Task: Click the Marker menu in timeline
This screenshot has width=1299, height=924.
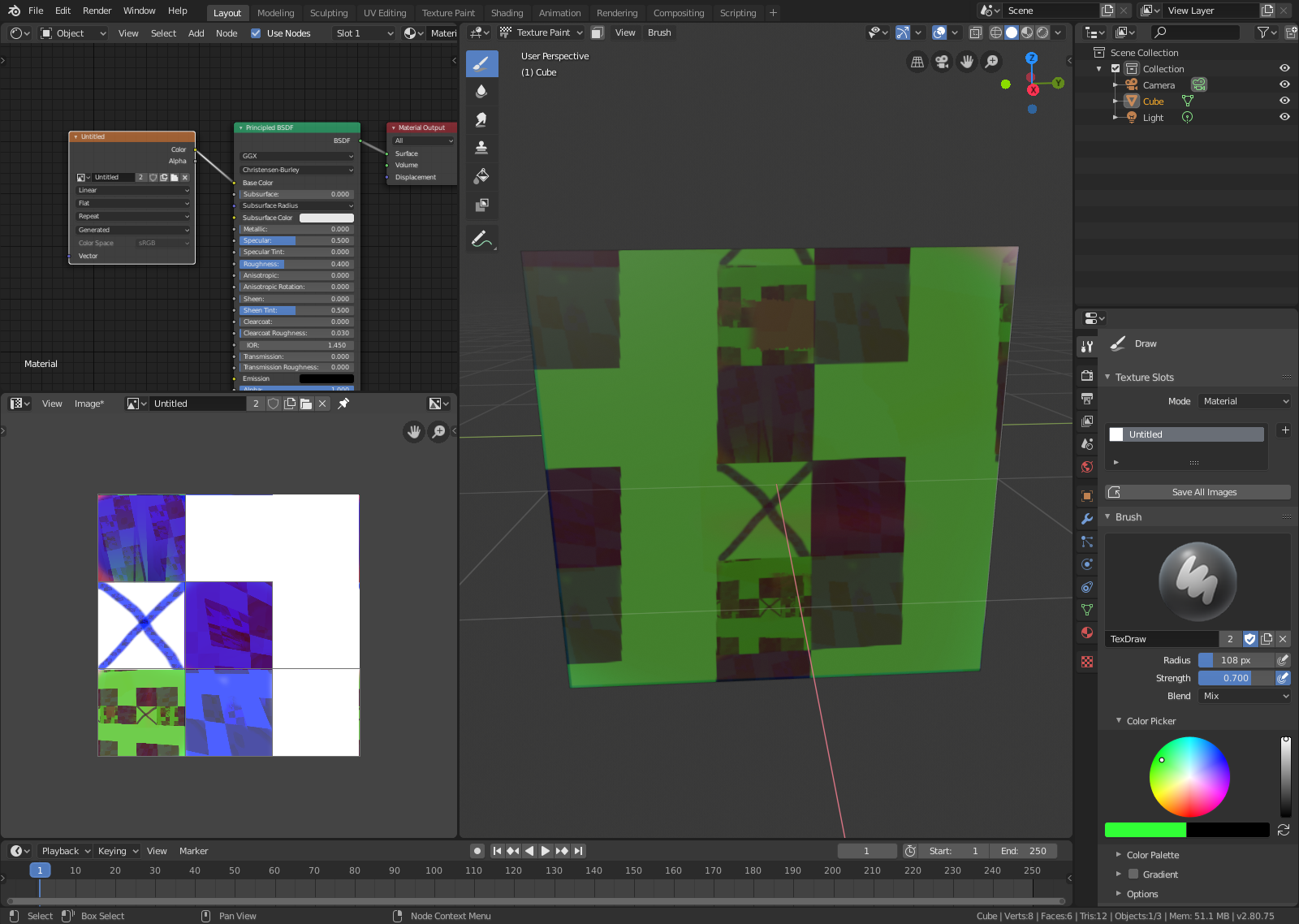Action: pyautogui.click(x=193, y=851)
